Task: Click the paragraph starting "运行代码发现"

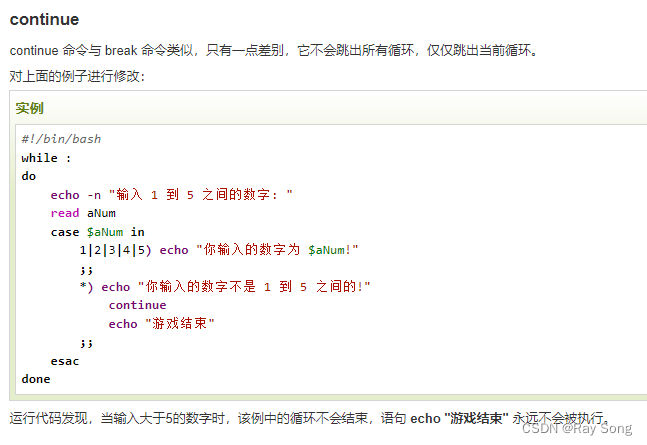Action: click(309, 418)
